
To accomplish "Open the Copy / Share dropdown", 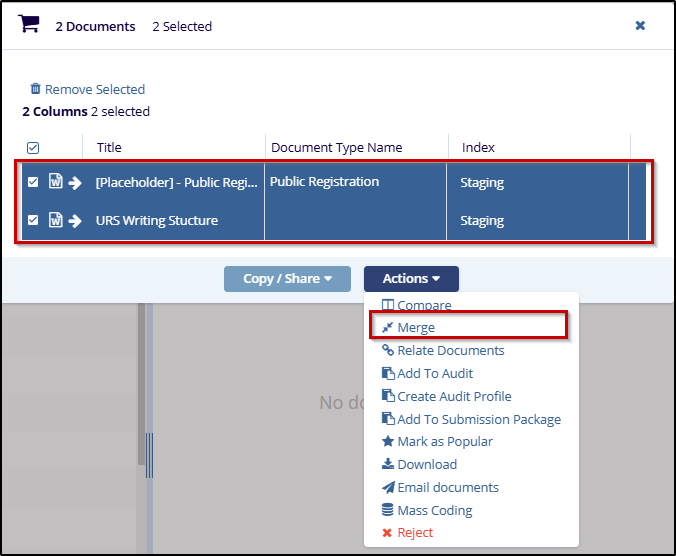I will [x=287, y=279].
